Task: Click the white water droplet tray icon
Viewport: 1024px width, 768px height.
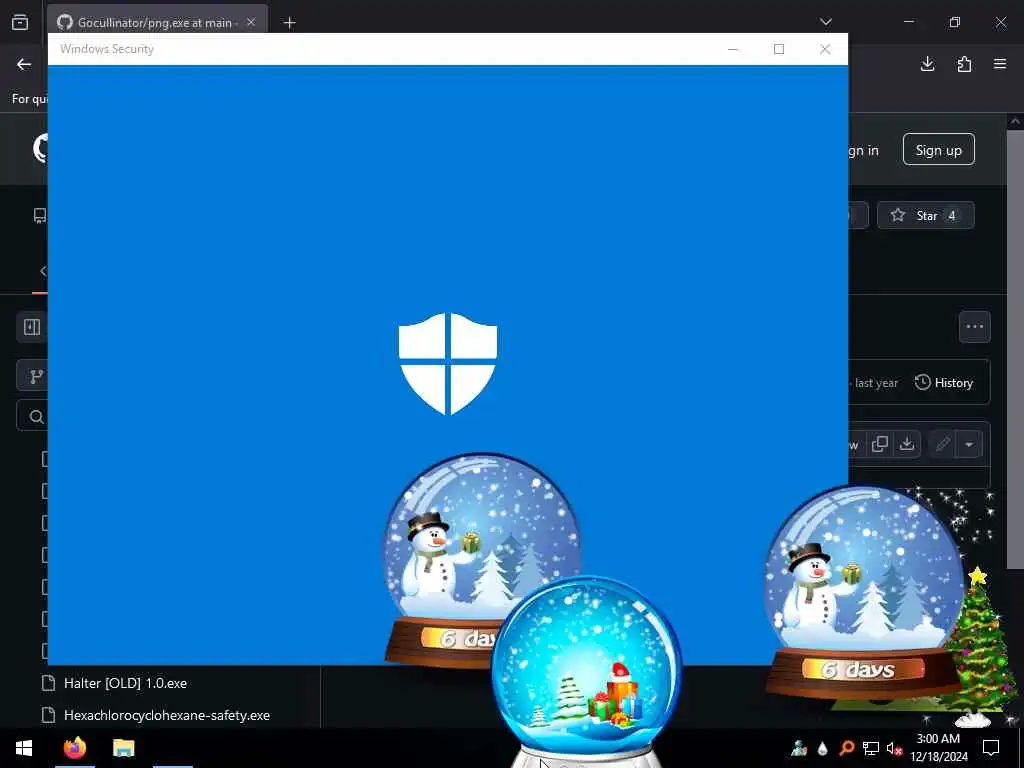Action: click(823, 748)
